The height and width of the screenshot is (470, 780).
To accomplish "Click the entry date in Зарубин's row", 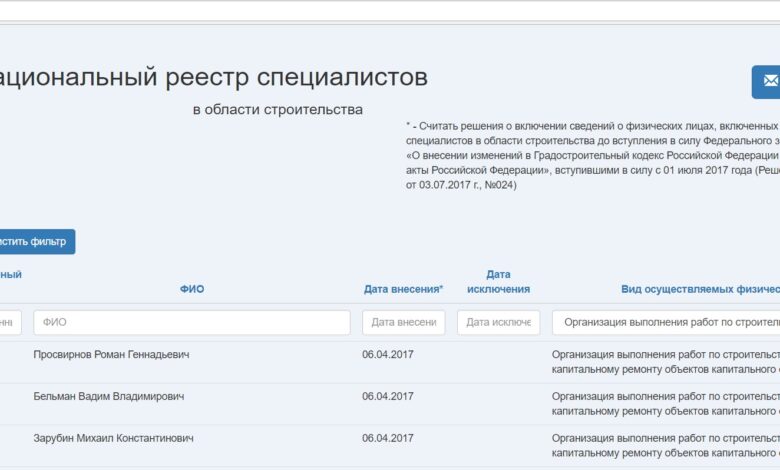I will coord(388,439).
